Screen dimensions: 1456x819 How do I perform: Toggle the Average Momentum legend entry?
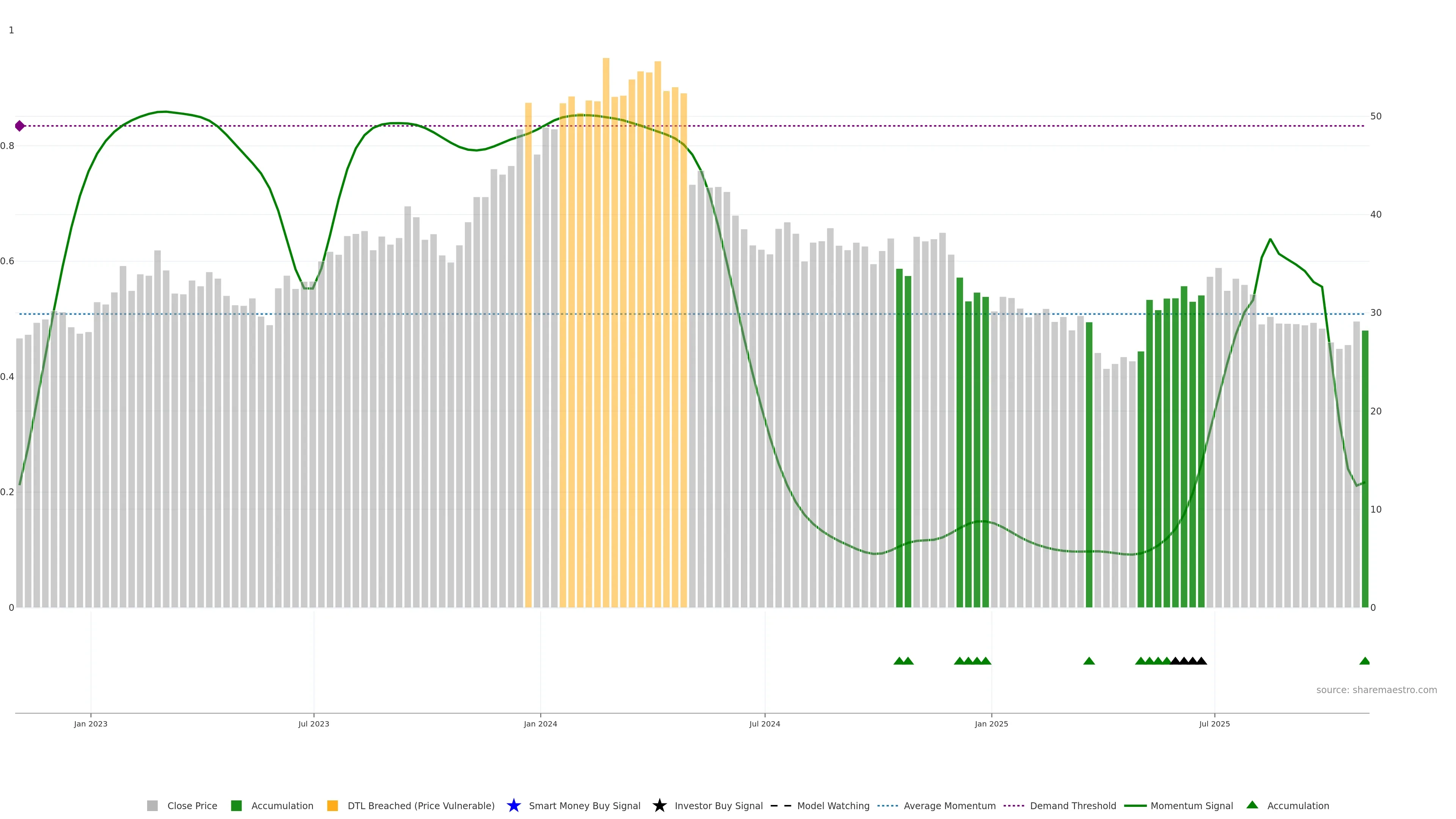tap(949, 805)
